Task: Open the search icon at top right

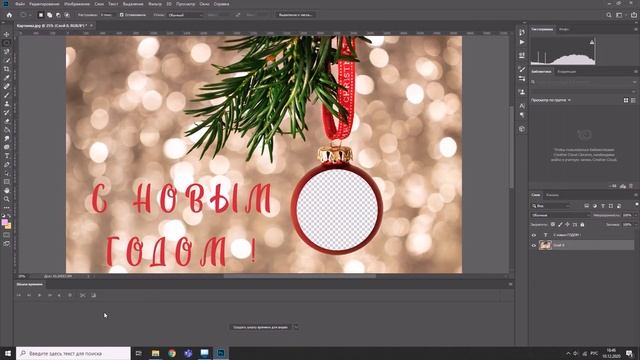Action: coord(609,15)
